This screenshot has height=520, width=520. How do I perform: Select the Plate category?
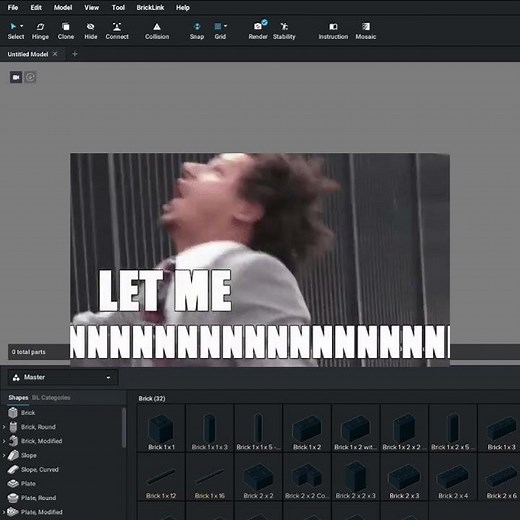pos(28,483)
